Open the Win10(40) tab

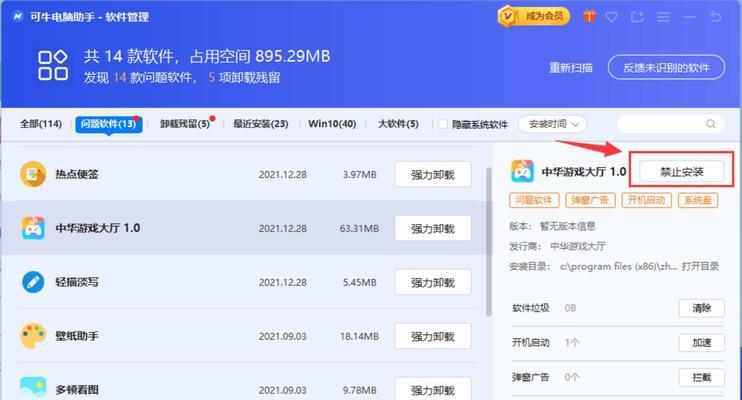click(x=332, y=124)
